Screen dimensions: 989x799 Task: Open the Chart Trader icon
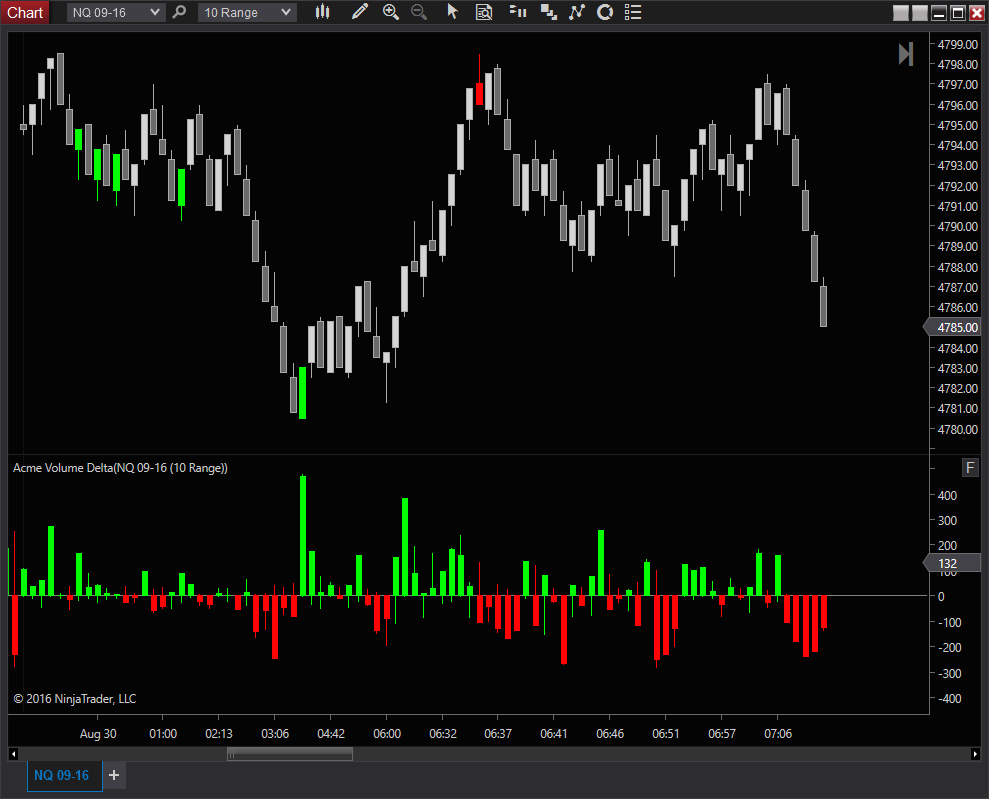coord(518,12)
